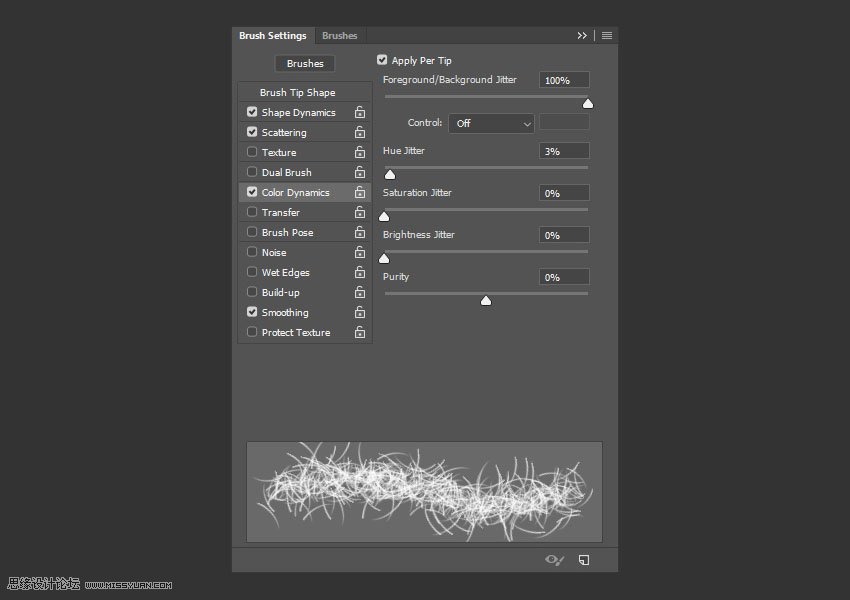Click the live tip brush preview eye icon

pyautogui.click(x=554, y=560)
